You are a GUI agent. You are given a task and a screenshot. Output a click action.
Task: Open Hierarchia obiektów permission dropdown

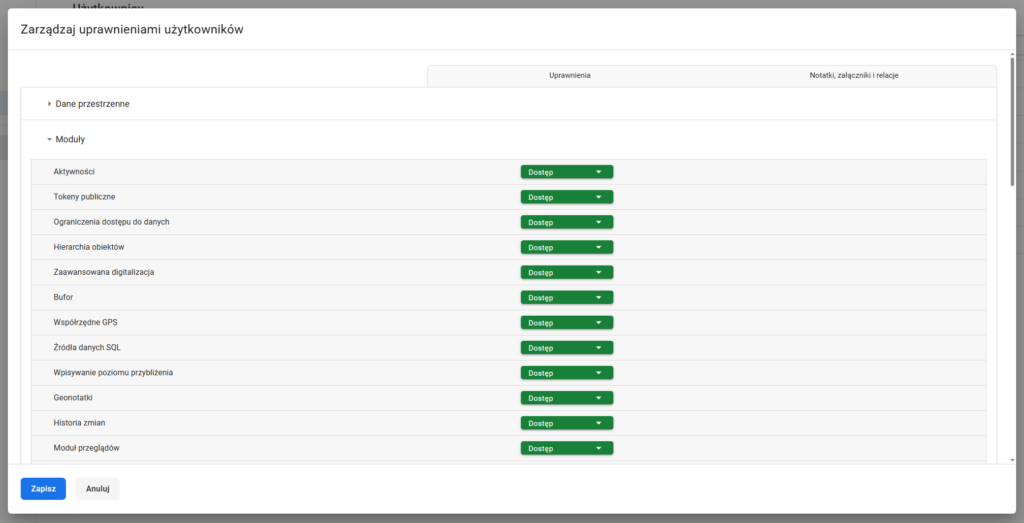click(x=566, y=247)
